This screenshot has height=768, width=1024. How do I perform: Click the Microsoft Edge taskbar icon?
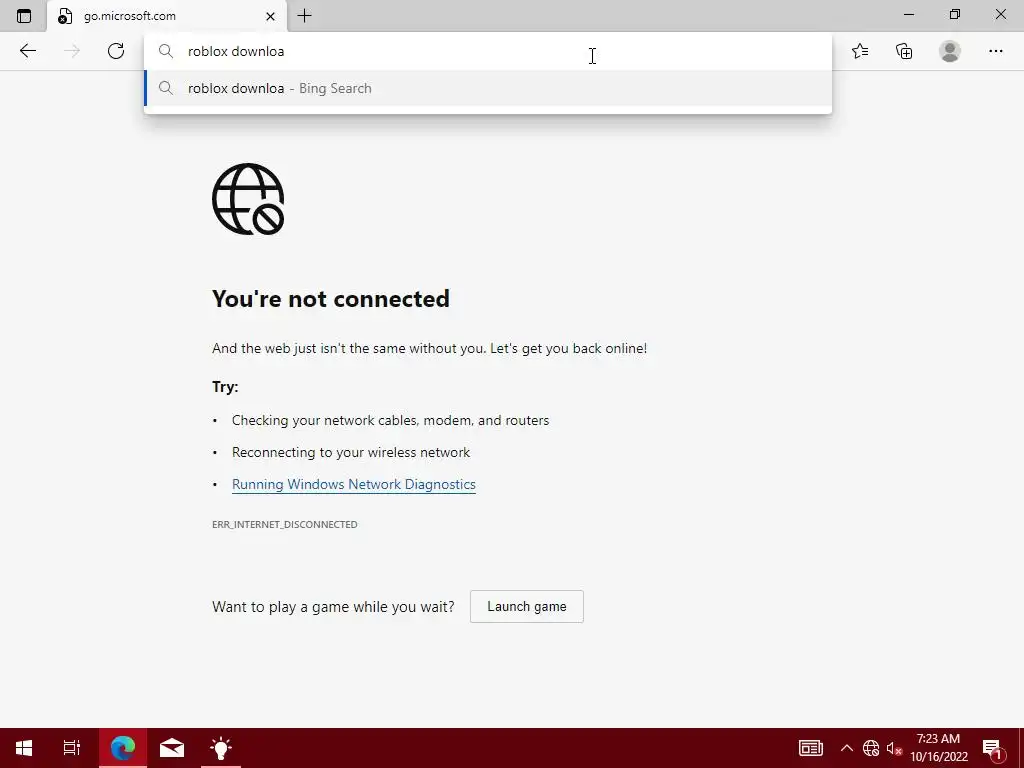123,748
